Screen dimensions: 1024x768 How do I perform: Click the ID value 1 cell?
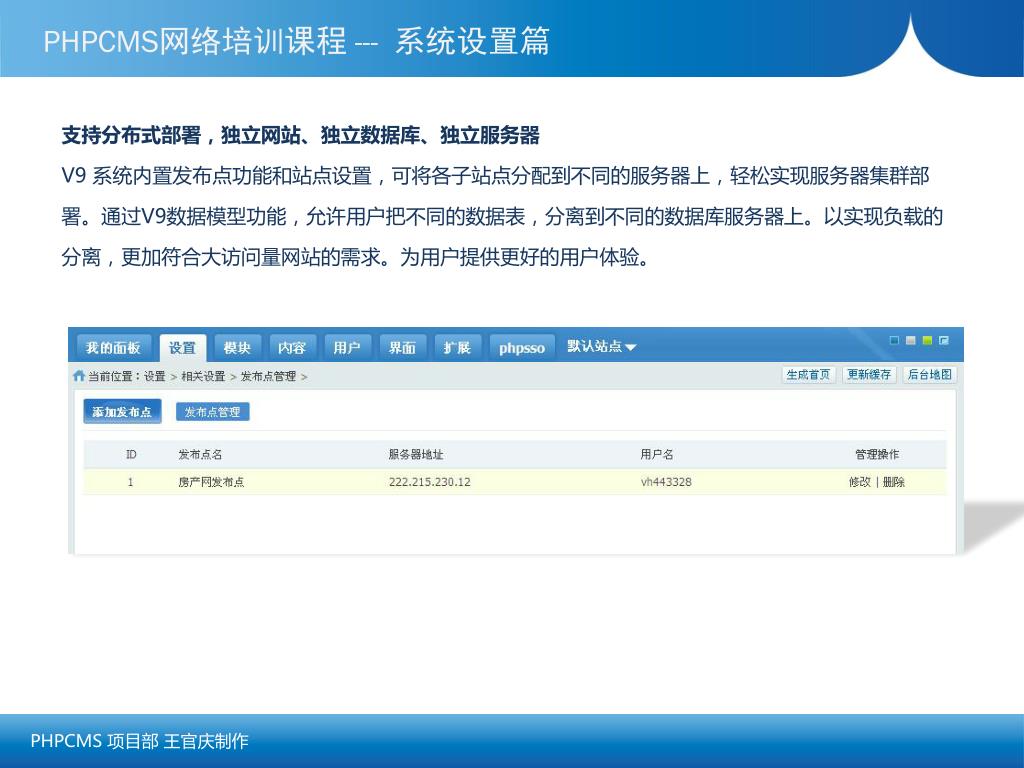(131, 482)
